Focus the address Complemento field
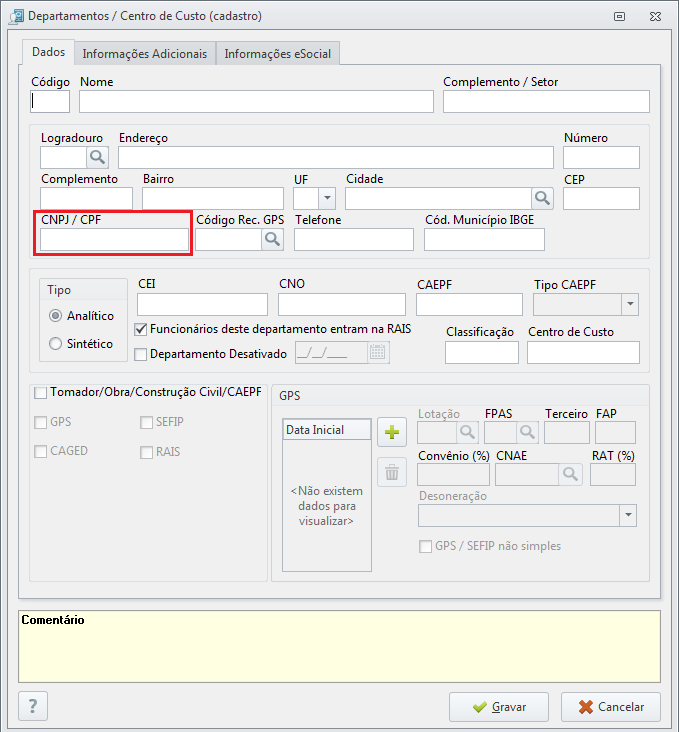 [86, 198]
